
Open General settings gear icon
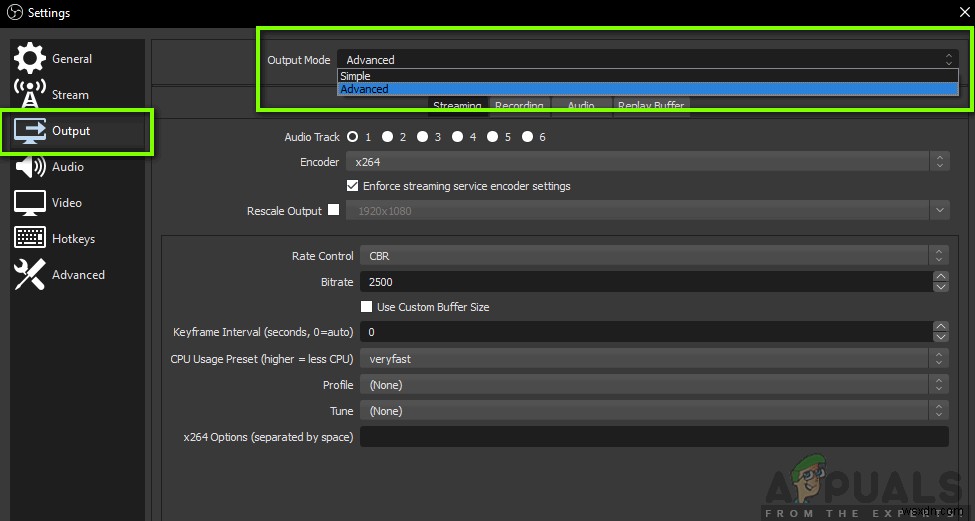click(x=30, y=58)
